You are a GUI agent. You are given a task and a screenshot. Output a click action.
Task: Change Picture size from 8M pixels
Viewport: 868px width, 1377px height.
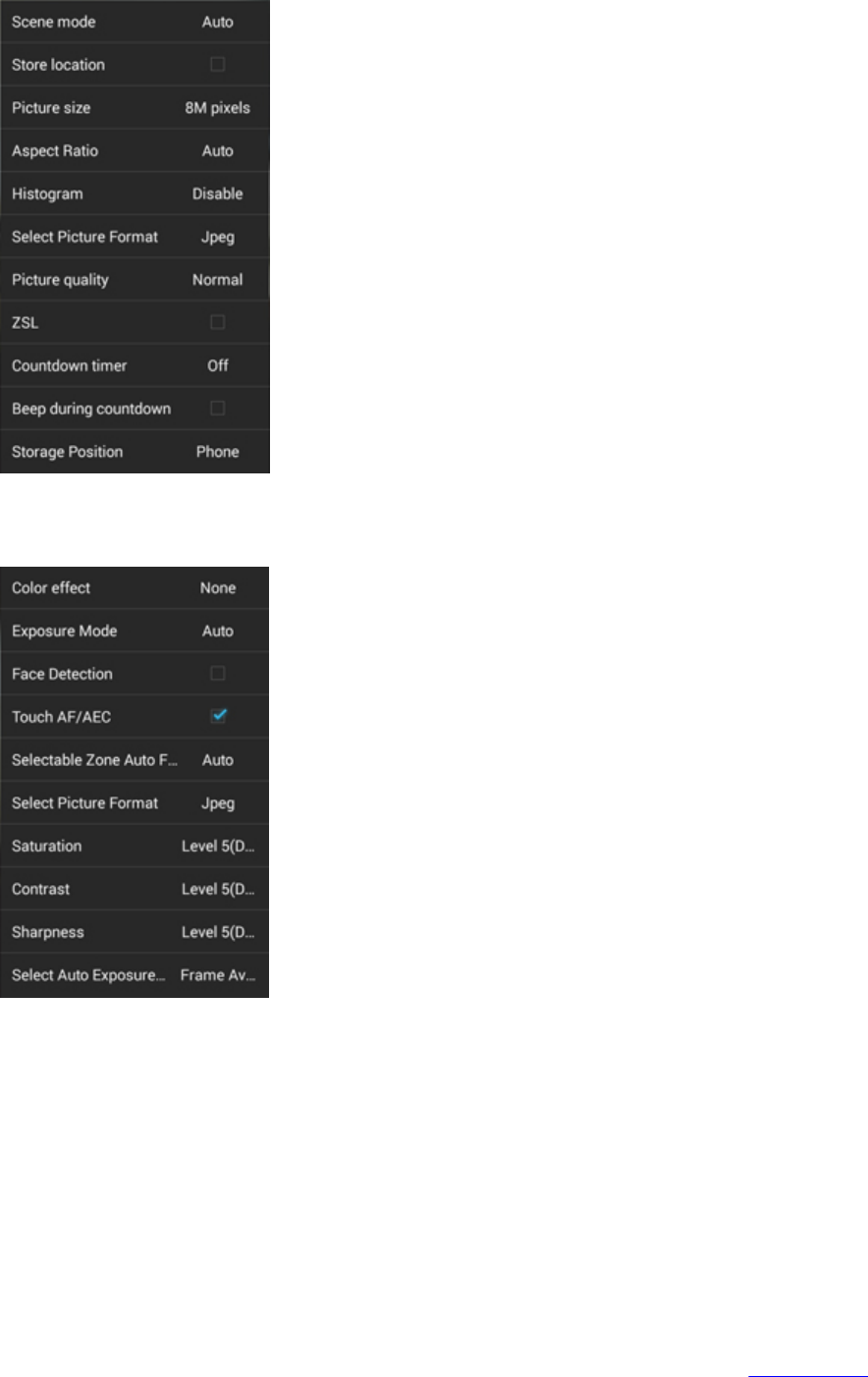[135, 108]
